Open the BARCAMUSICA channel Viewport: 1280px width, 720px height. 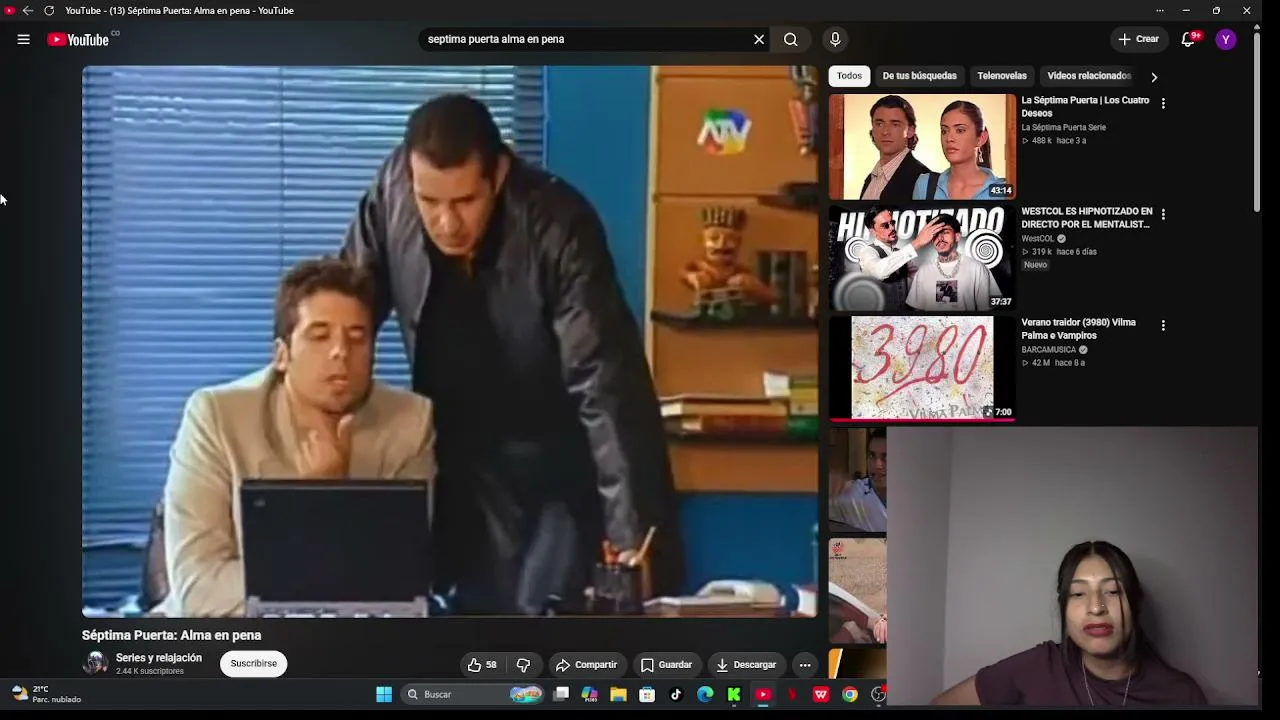pos(1048,350)
